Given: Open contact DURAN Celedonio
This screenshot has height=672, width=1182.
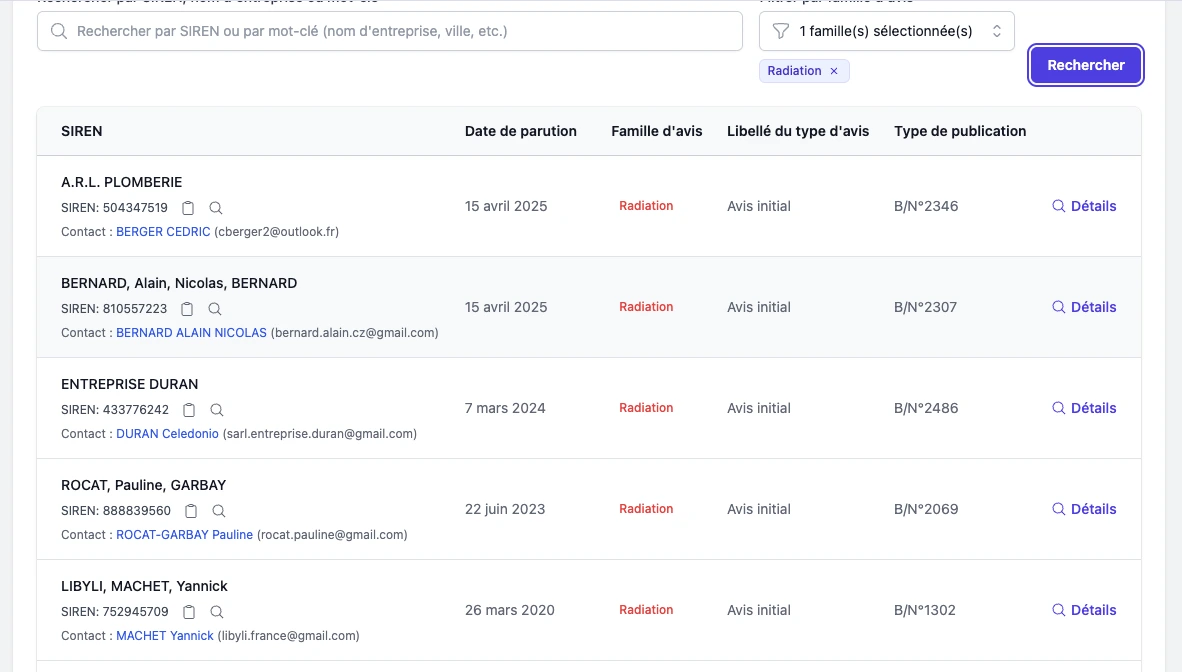Looking at the screenshot, I should click(167, 434).
